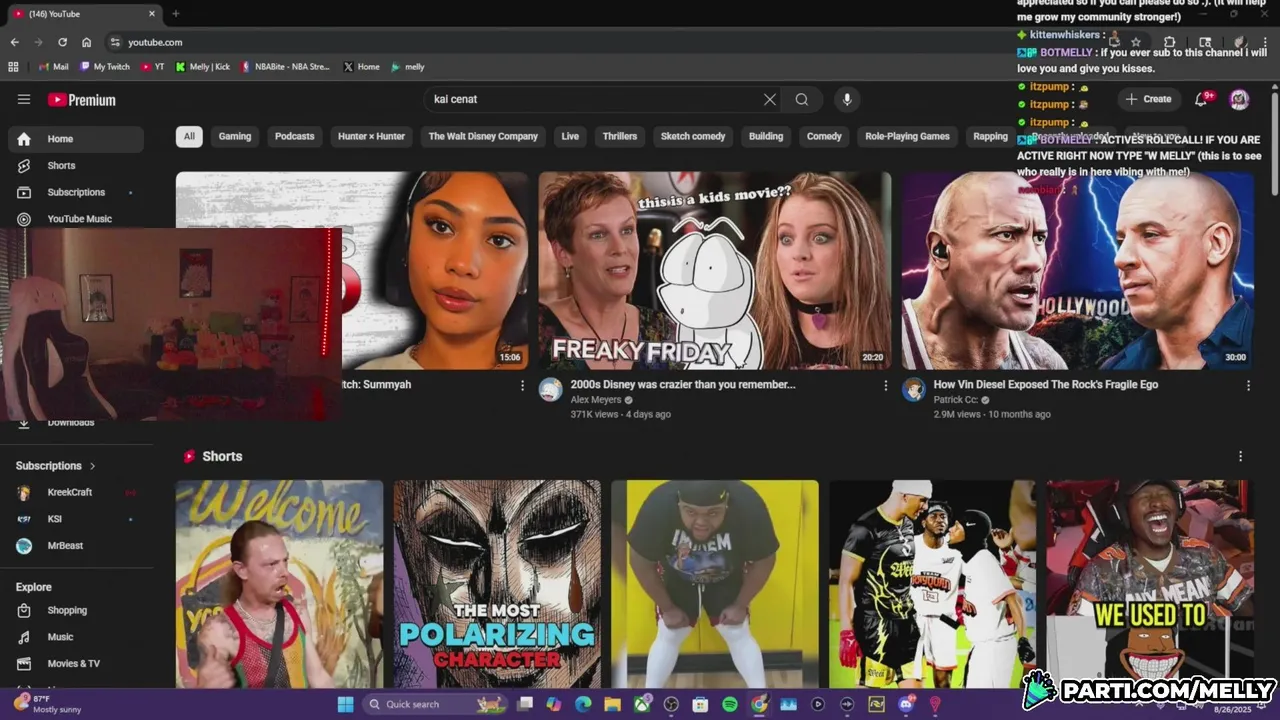
Task: Click the browser home icon
Action: (86, 42)
